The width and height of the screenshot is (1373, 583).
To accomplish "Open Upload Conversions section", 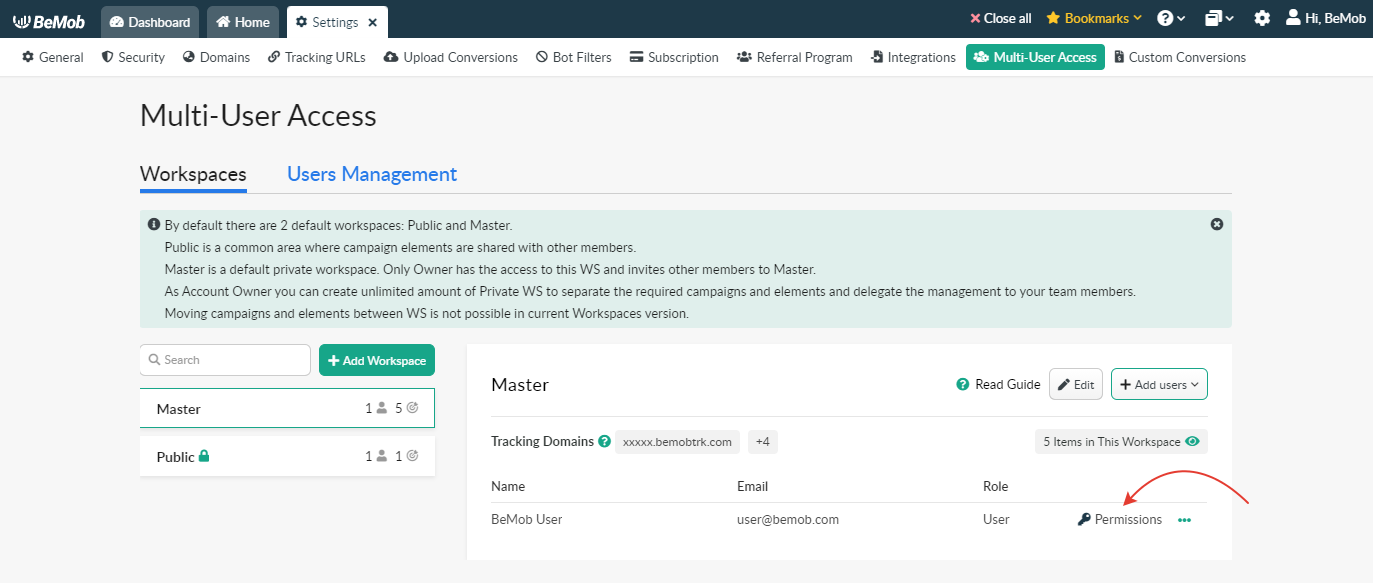I will (x=450, y=57).
